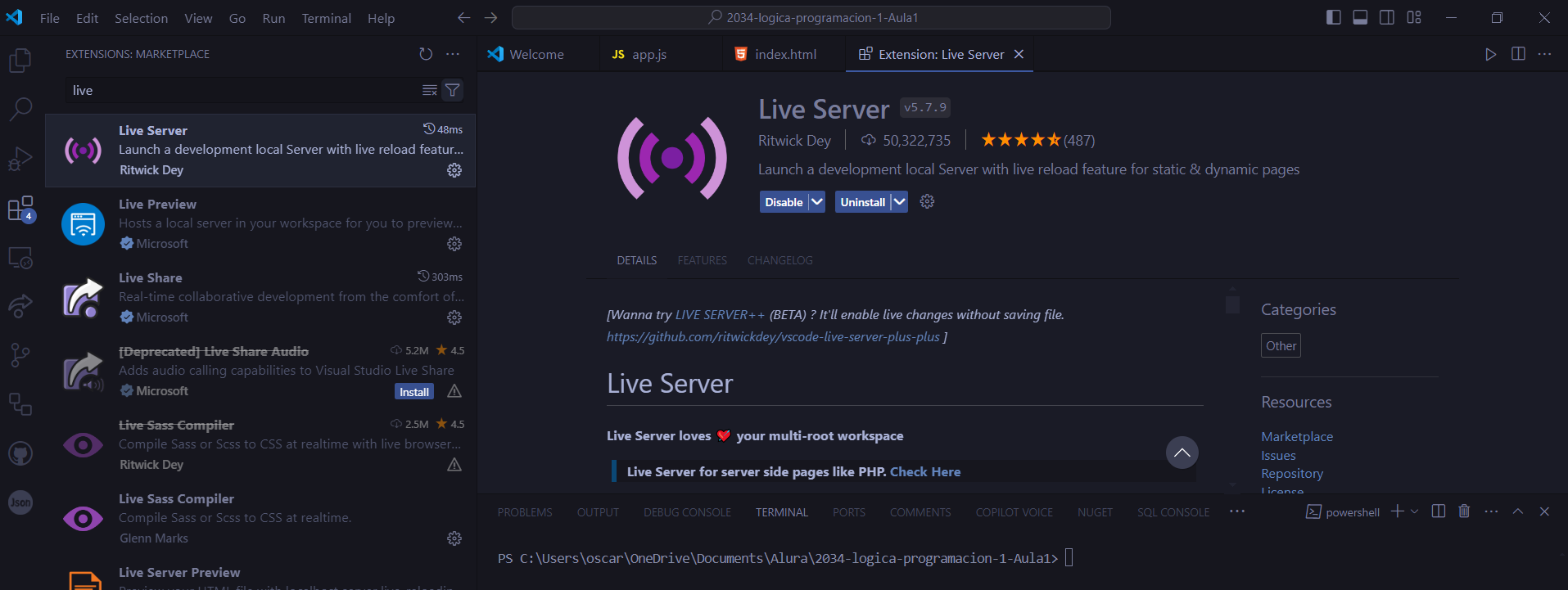Click the Uninstall extension button
This screenshot has height=590, width=1568.
coord(862,201)
